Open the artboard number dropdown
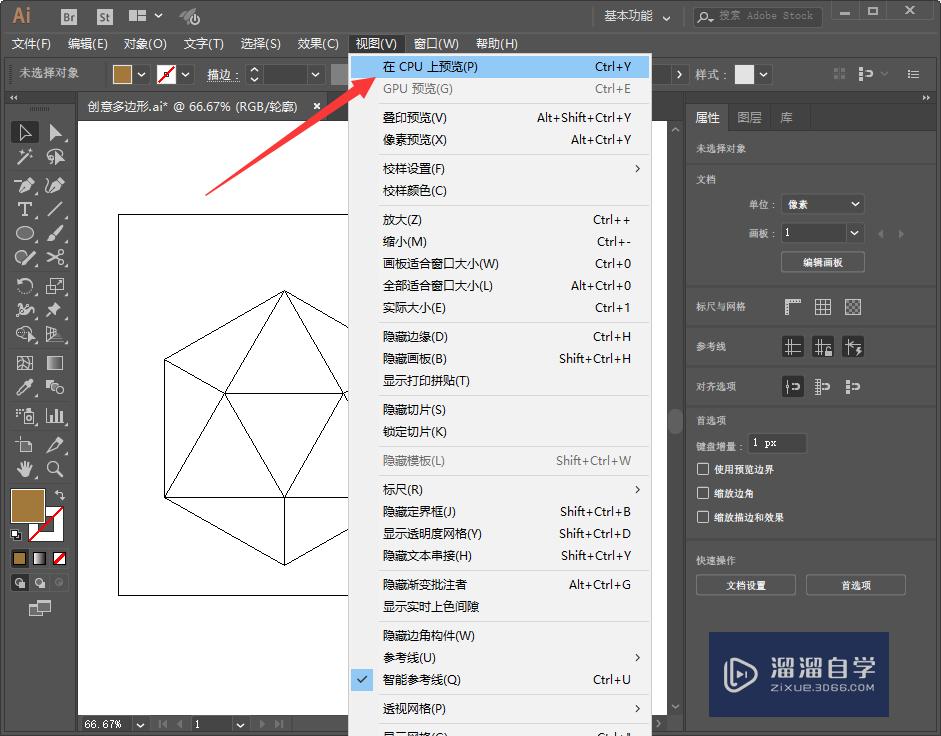This screenshot has width=941, height=736. (822, 232)
